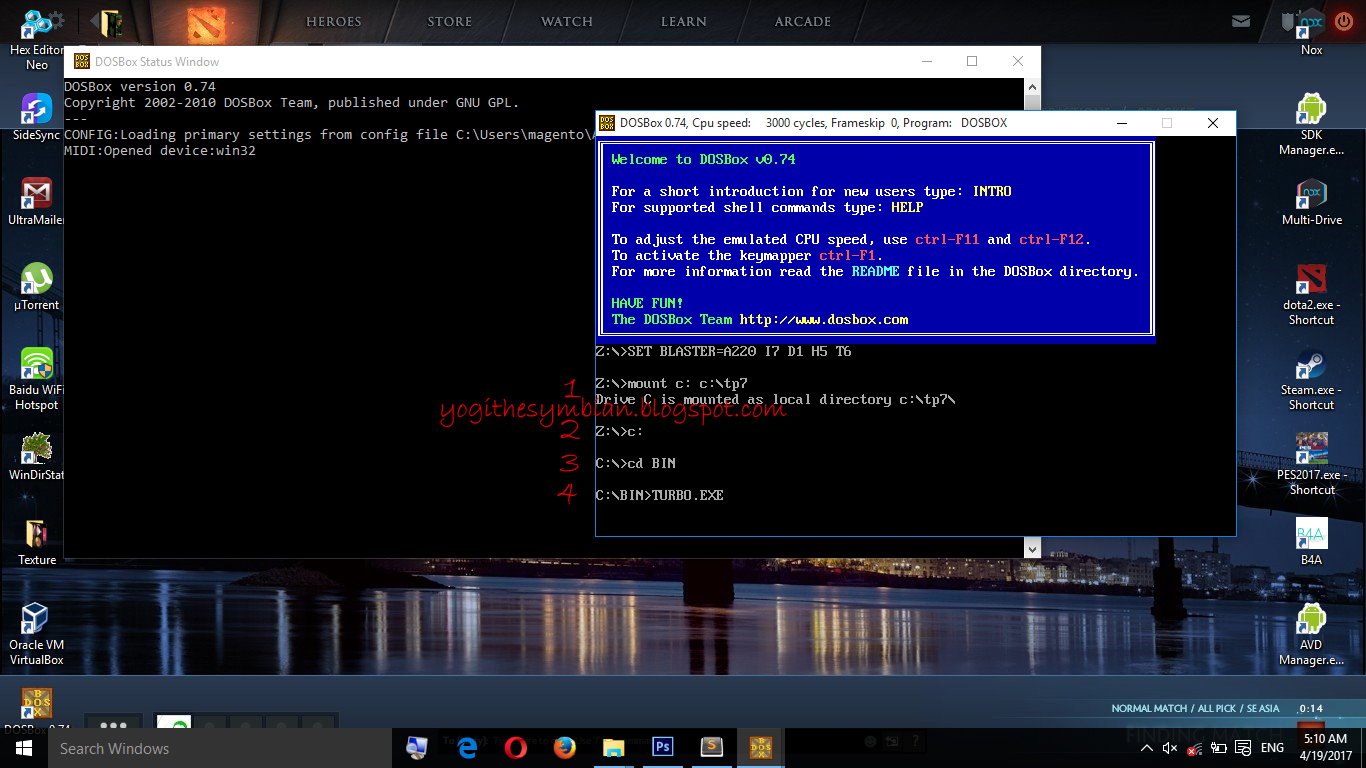Screen dimensions: 1366x768
Task: Click the 'mount c: c:\tp7' command line
Action: [672, 384]
